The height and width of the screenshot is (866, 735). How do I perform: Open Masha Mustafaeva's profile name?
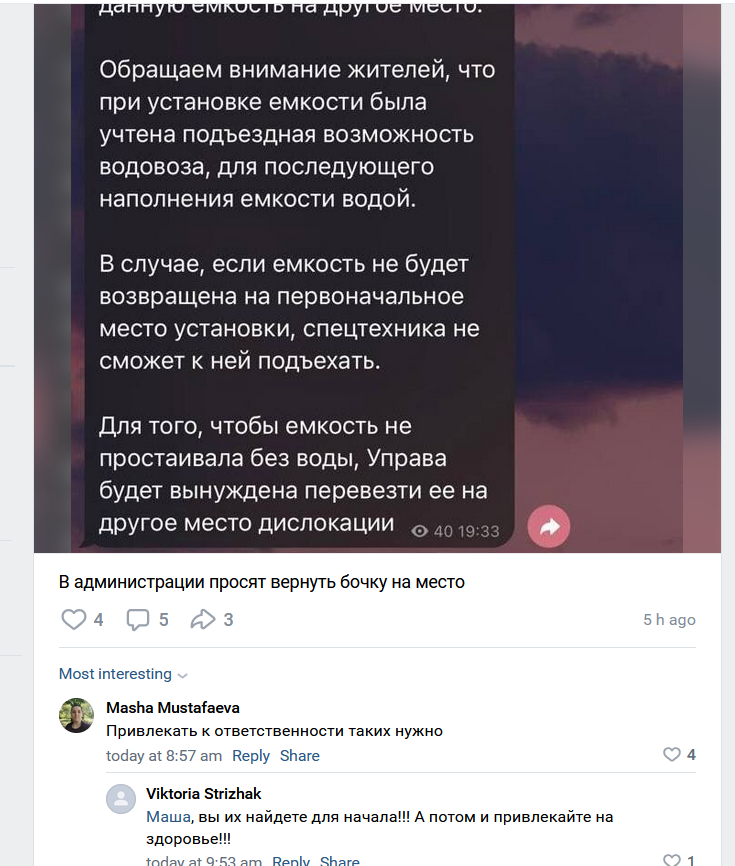[173, 707]
